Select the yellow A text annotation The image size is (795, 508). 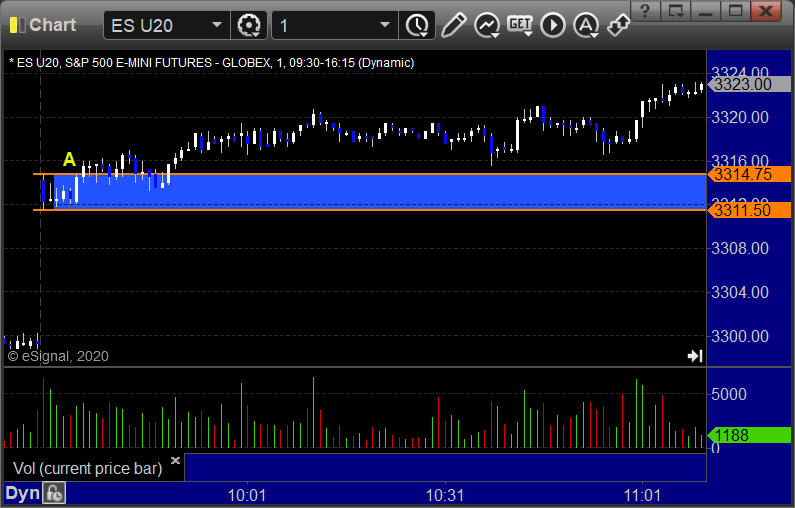click(69, 160)
